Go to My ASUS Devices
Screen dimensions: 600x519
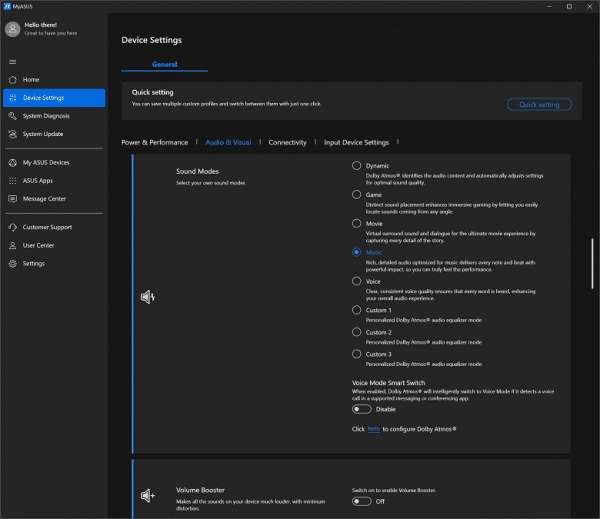46,162
